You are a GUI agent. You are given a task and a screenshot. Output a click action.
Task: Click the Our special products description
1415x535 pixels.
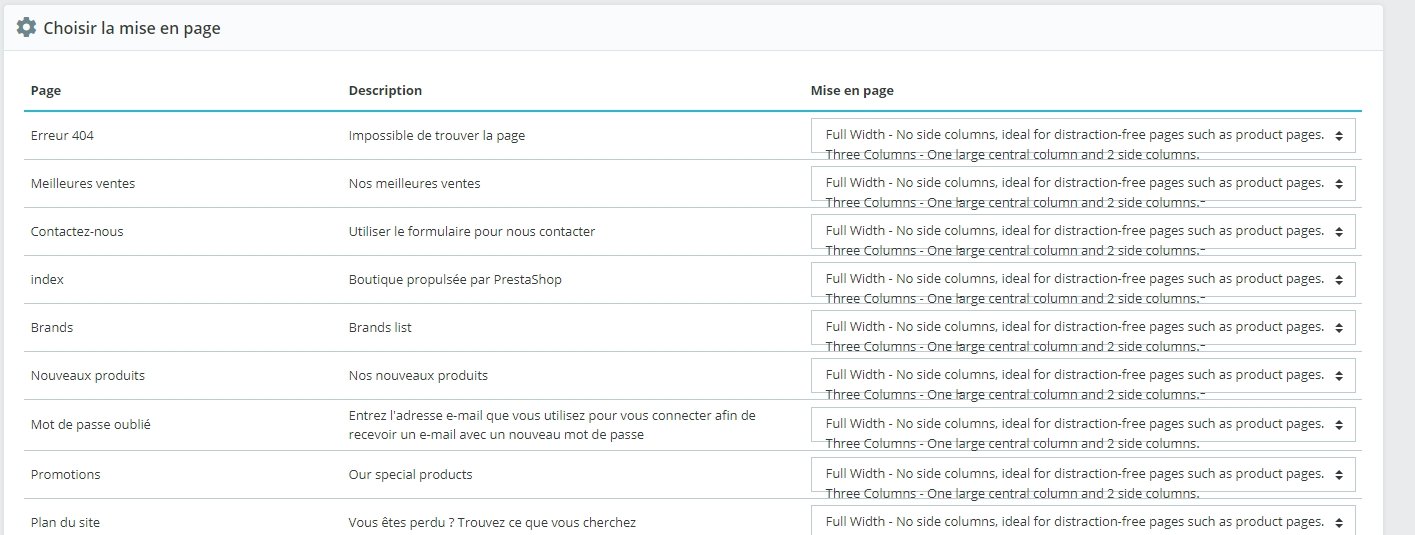click(410, 474)
